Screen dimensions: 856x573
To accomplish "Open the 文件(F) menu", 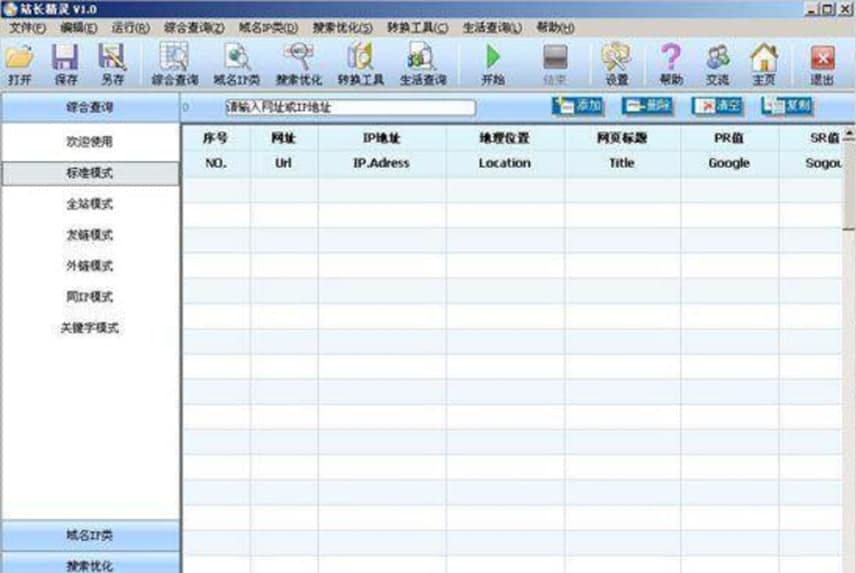I will [x=27, y=27].
